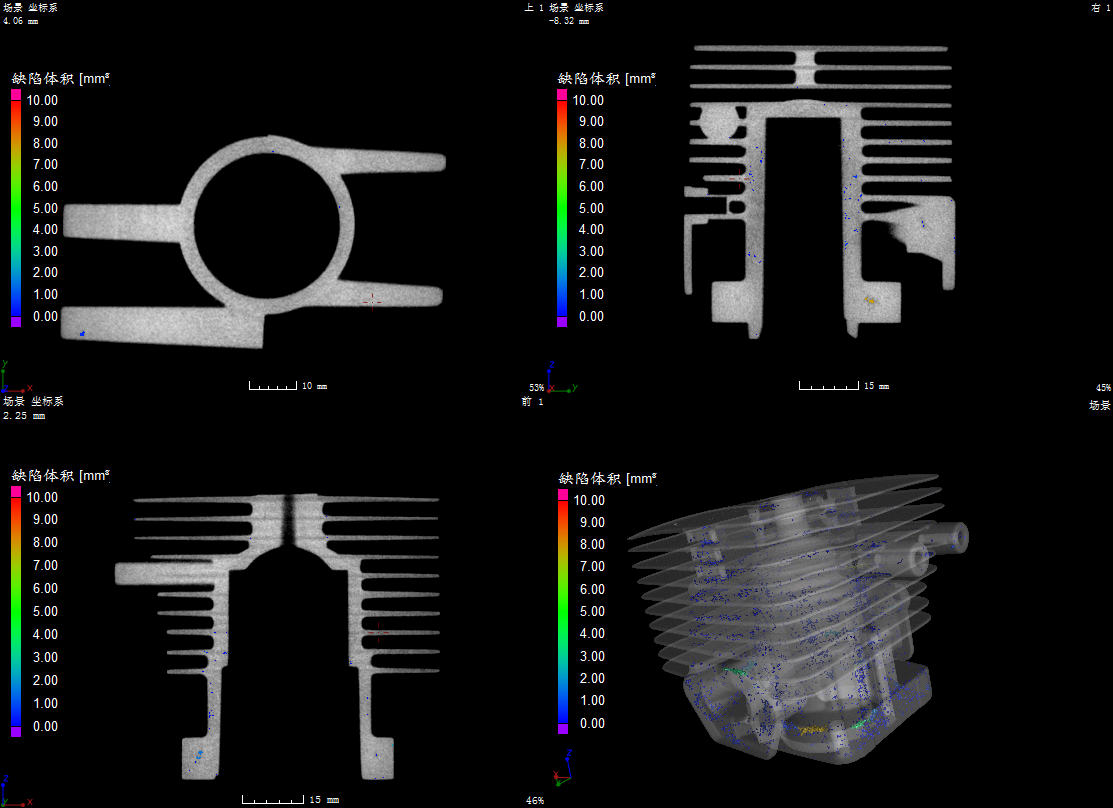Screen dimensions: 1113x808
Task: Click the '上 1' view label
Action: pos(534,7)
